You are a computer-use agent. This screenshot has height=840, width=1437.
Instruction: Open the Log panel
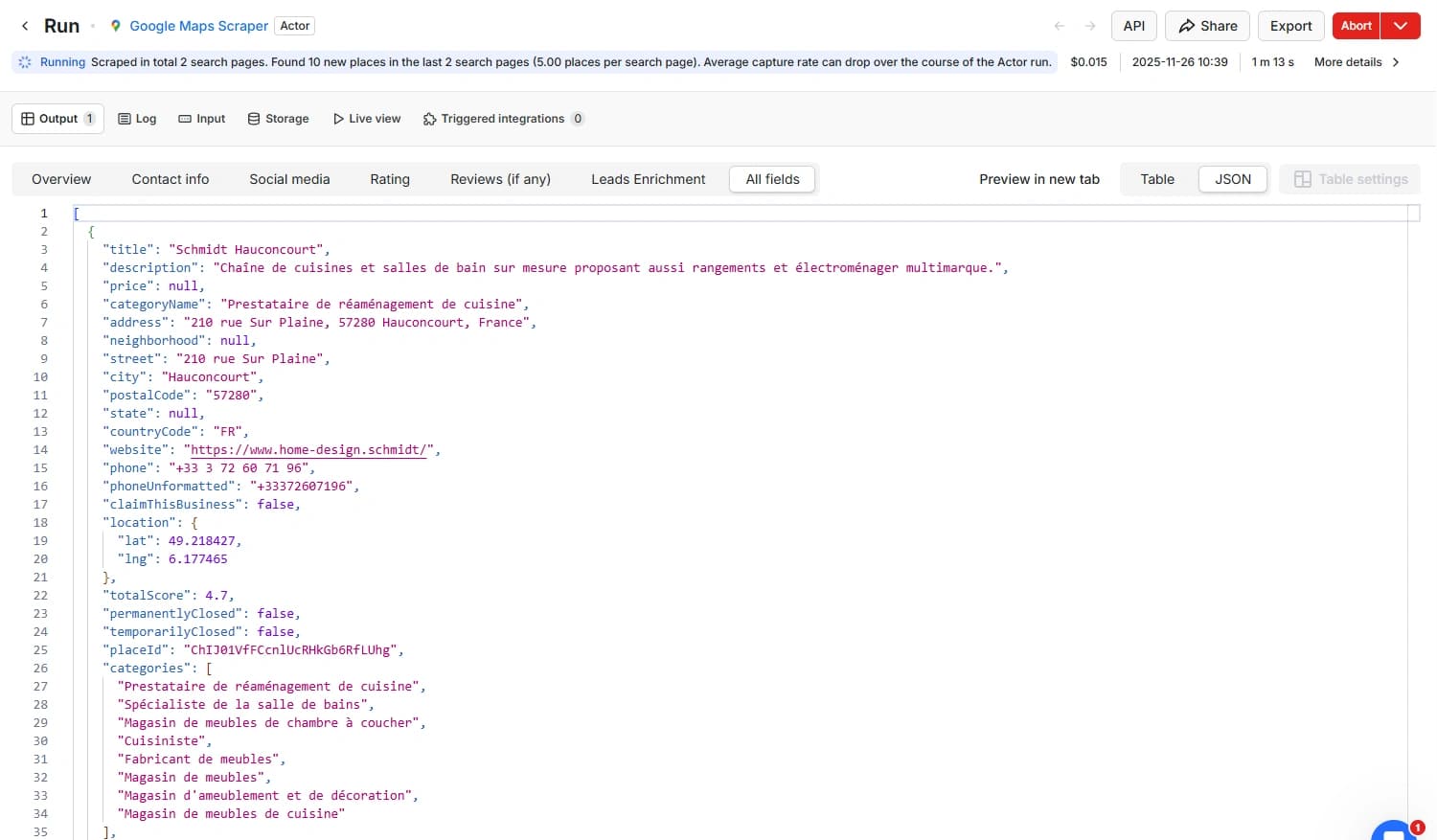[x=137, y=118]
